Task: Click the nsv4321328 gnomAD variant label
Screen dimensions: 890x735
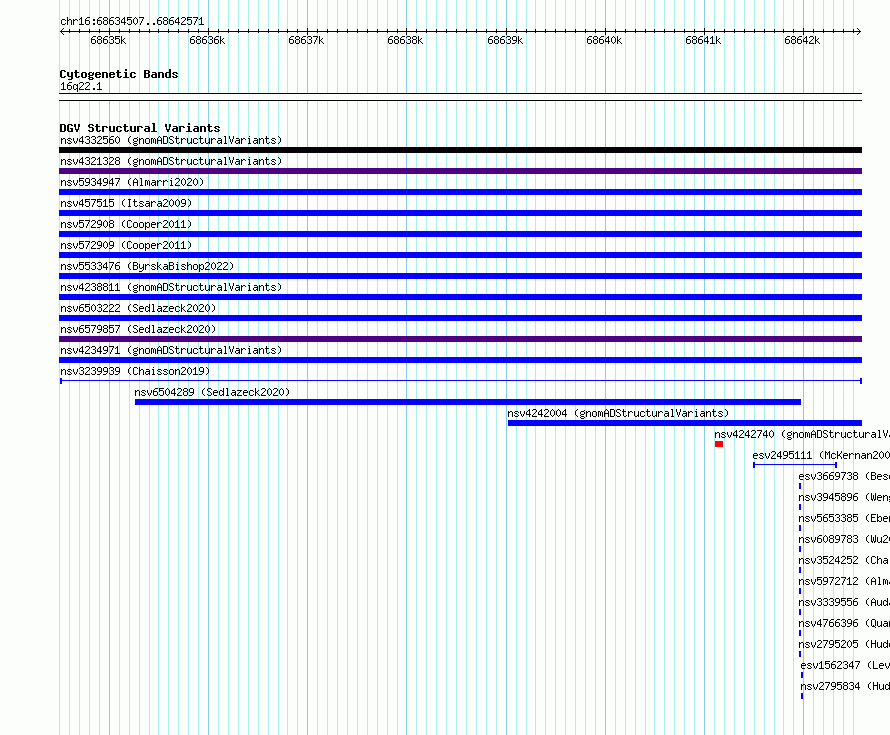Action: (x=171, y=161)
